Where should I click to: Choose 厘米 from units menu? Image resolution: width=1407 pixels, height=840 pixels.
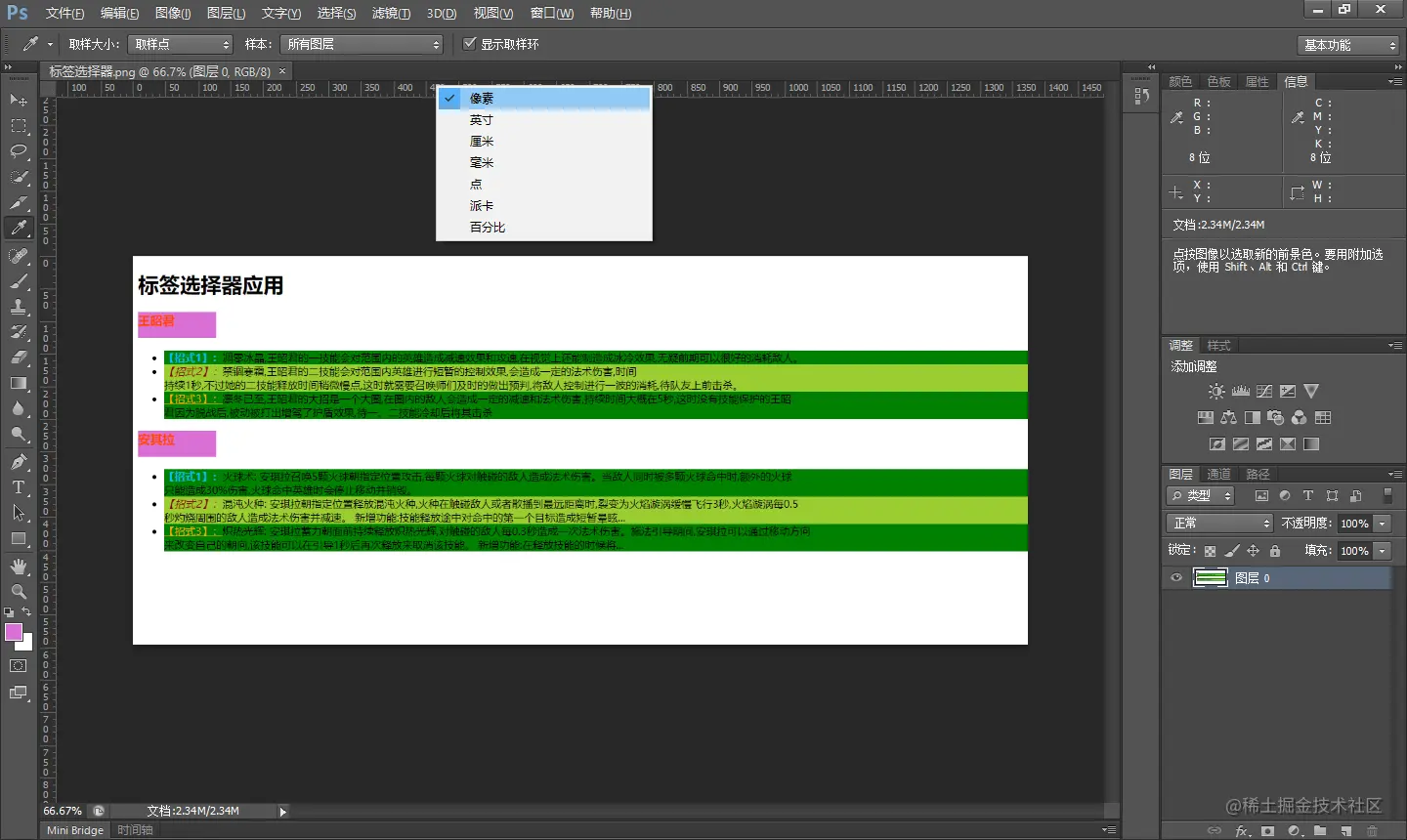(544, 142)
